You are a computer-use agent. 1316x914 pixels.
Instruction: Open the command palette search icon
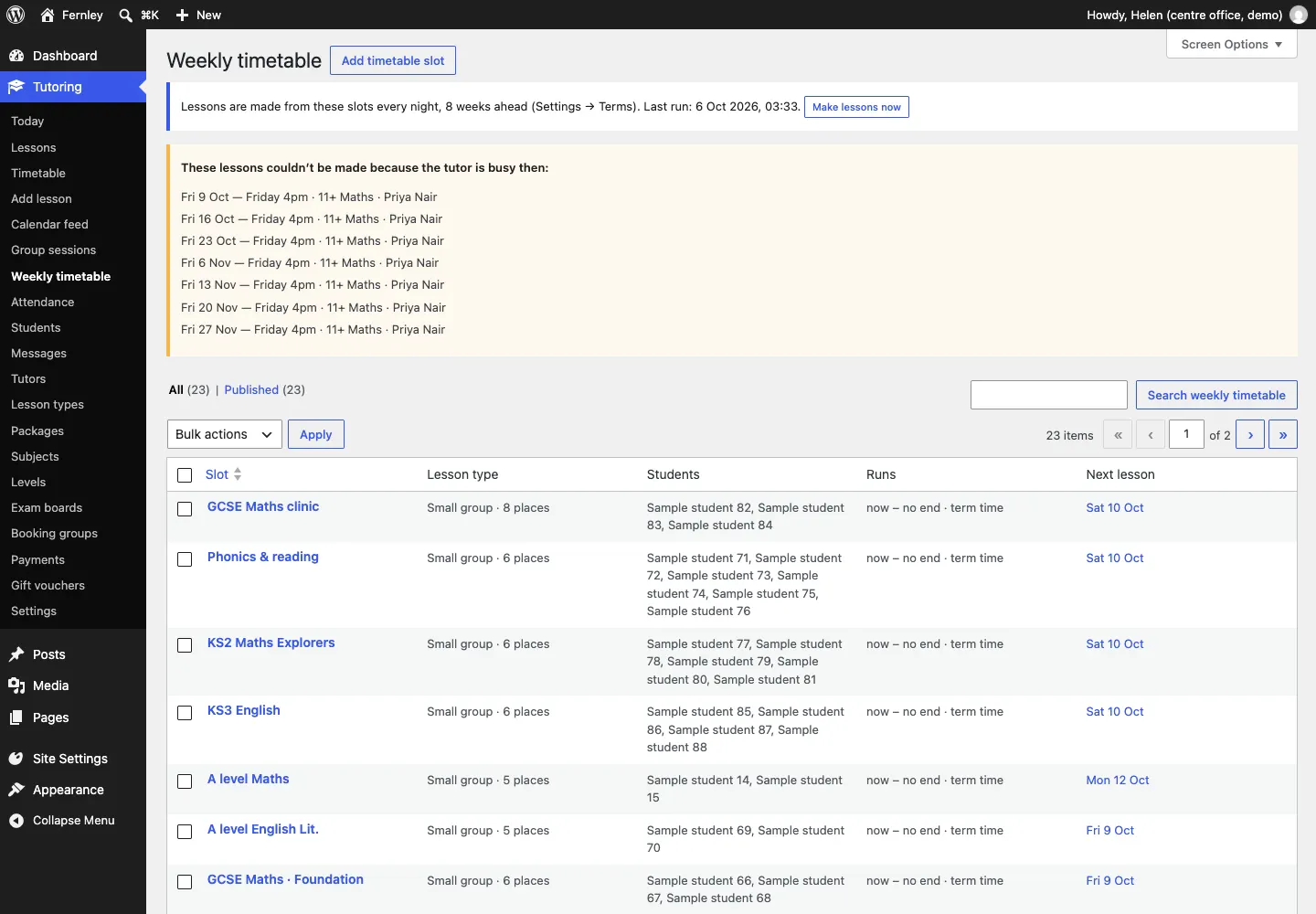point(126,15)
